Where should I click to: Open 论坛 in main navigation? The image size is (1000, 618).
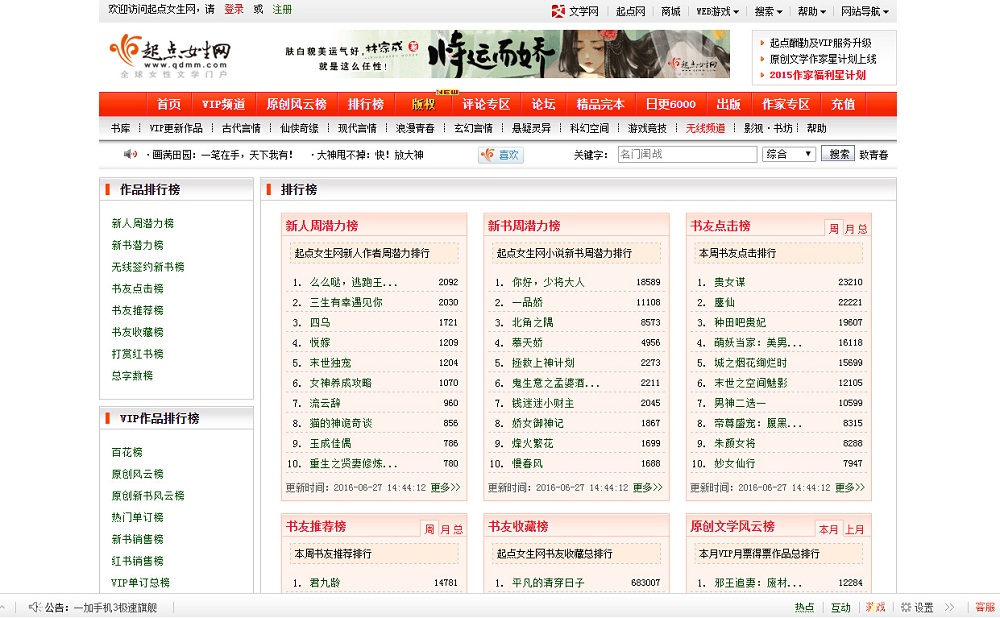(543, 104)
